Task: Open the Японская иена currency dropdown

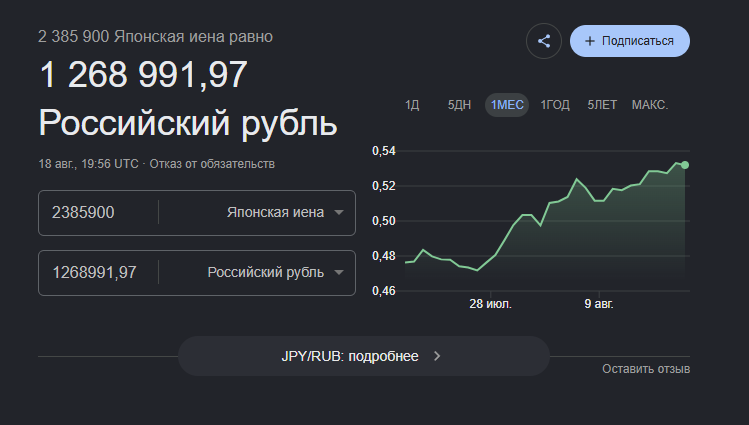Action: tap(285, 212)
